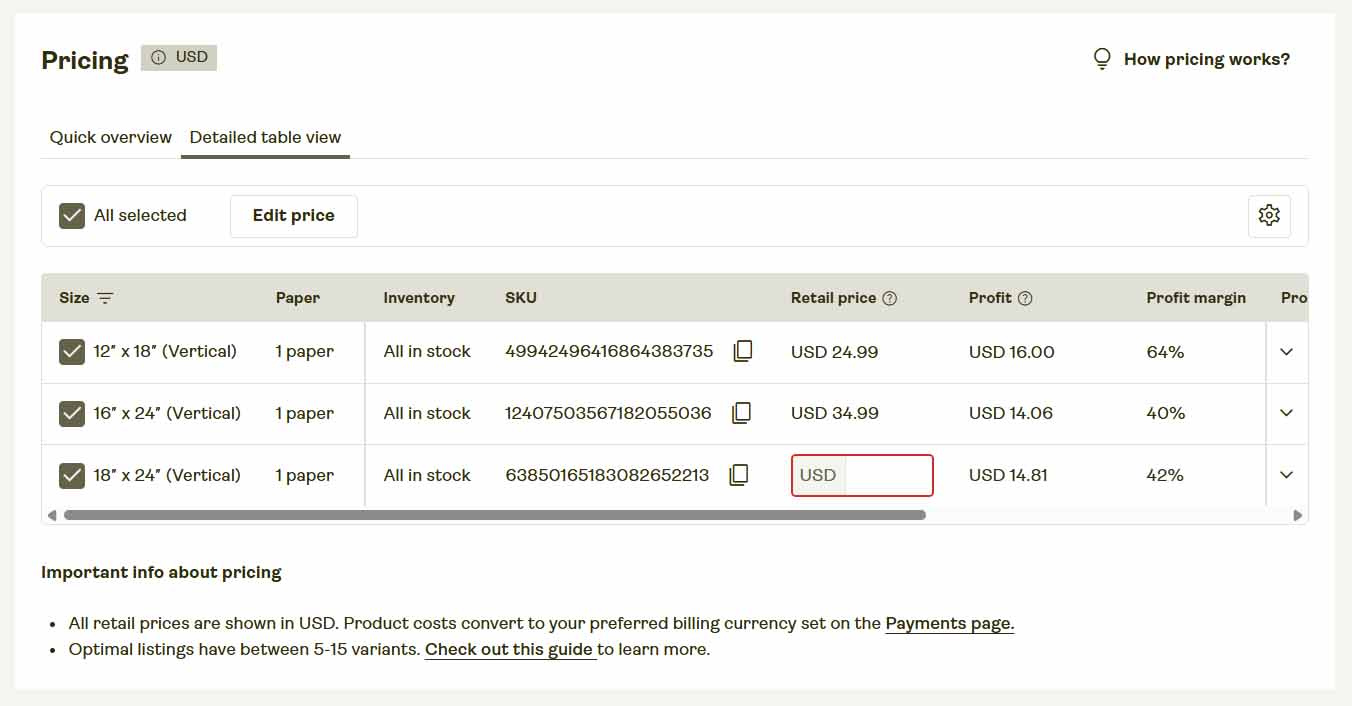
Task: Uncheck the All selected checkbox
Action: point(71,215)
